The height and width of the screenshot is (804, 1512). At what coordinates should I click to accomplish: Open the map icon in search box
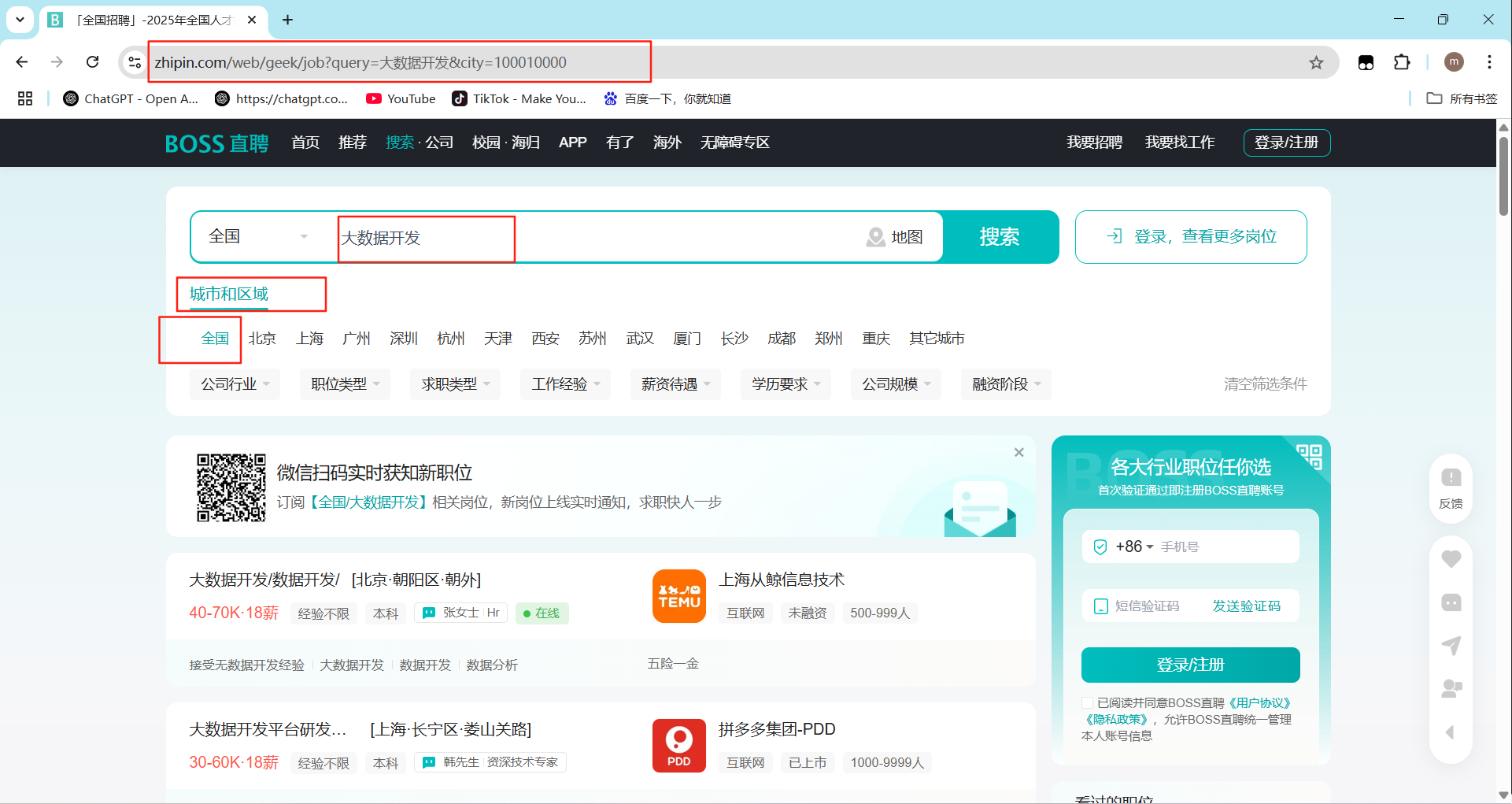876,237
